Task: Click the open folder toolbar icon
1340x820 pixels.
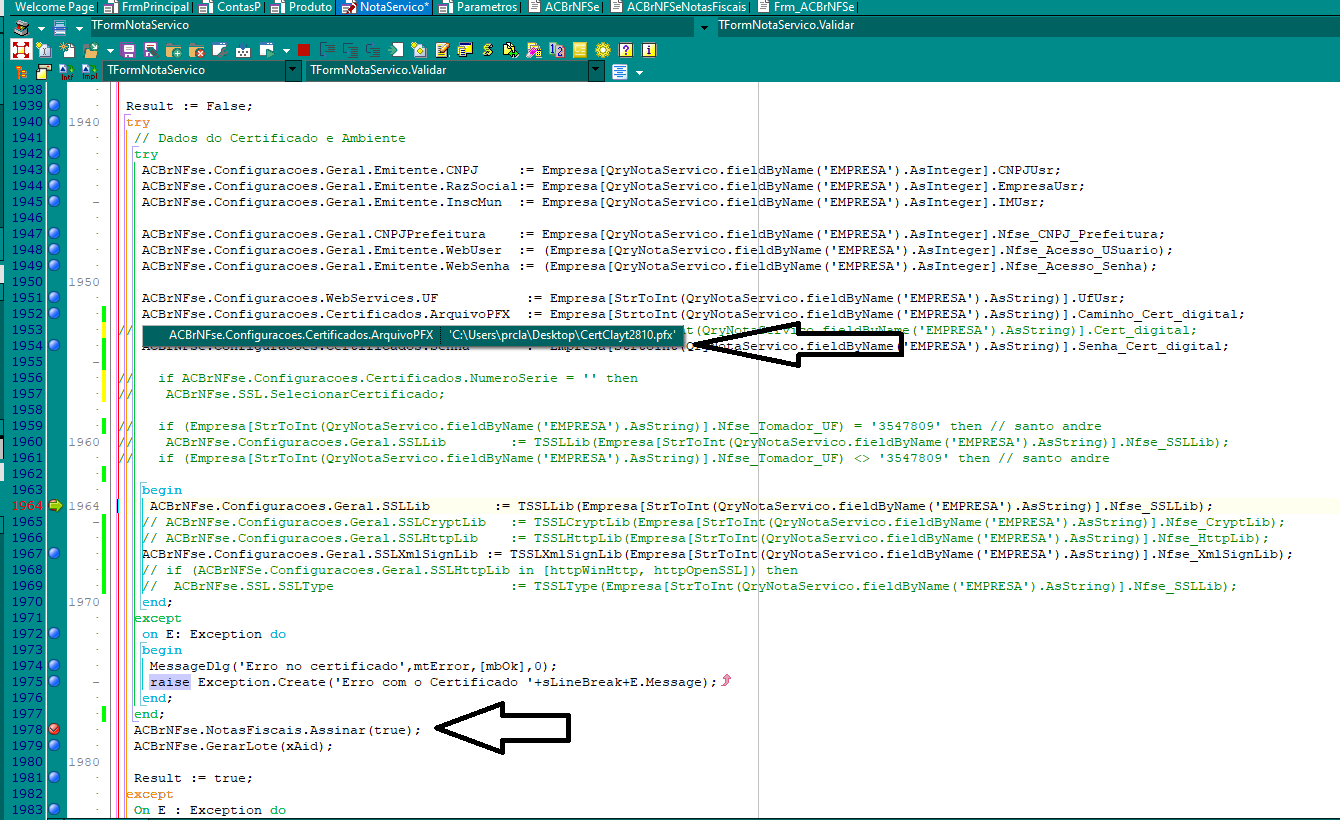Action: click(x=91, y=49)
